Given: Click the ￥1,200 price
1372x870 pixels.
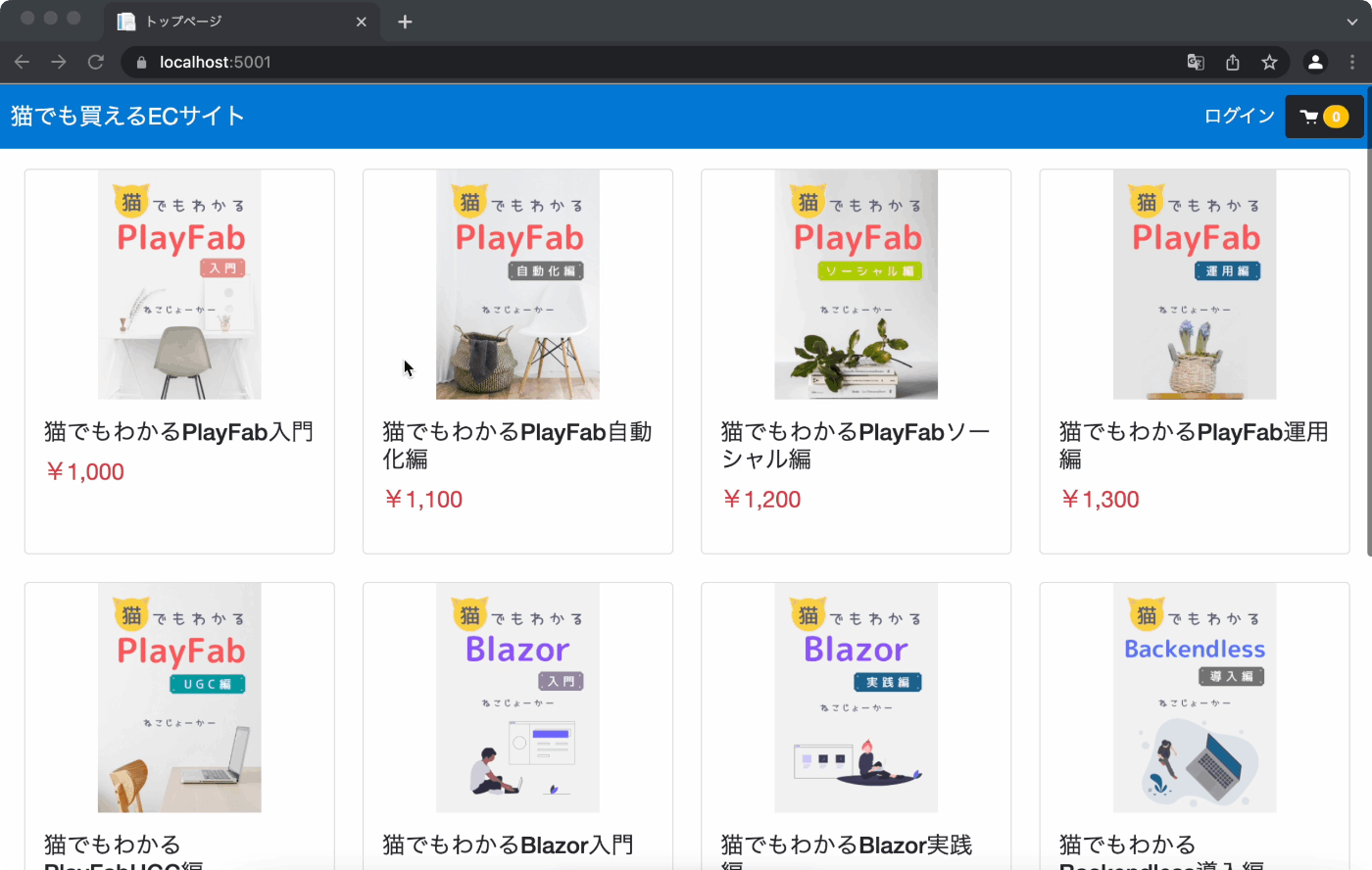Looking at the screenshot, I should click(761, 500).
